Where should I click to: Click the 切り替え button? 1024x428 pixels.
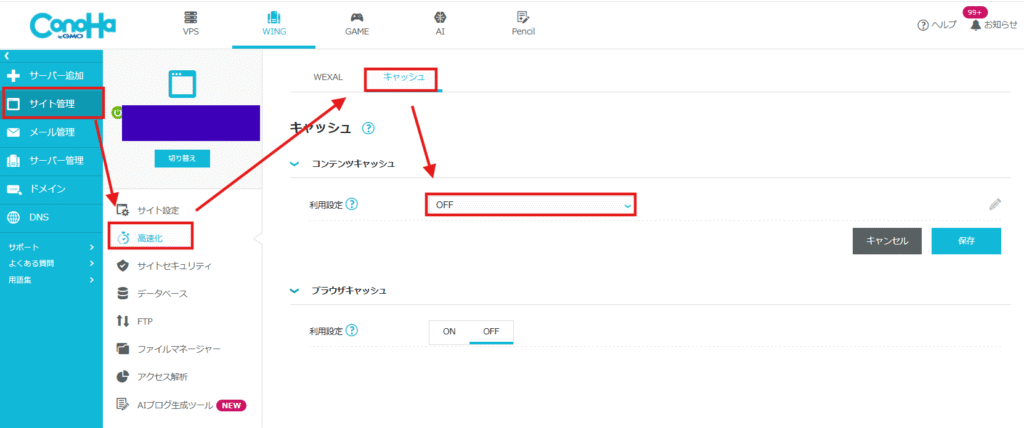(182, 158)
